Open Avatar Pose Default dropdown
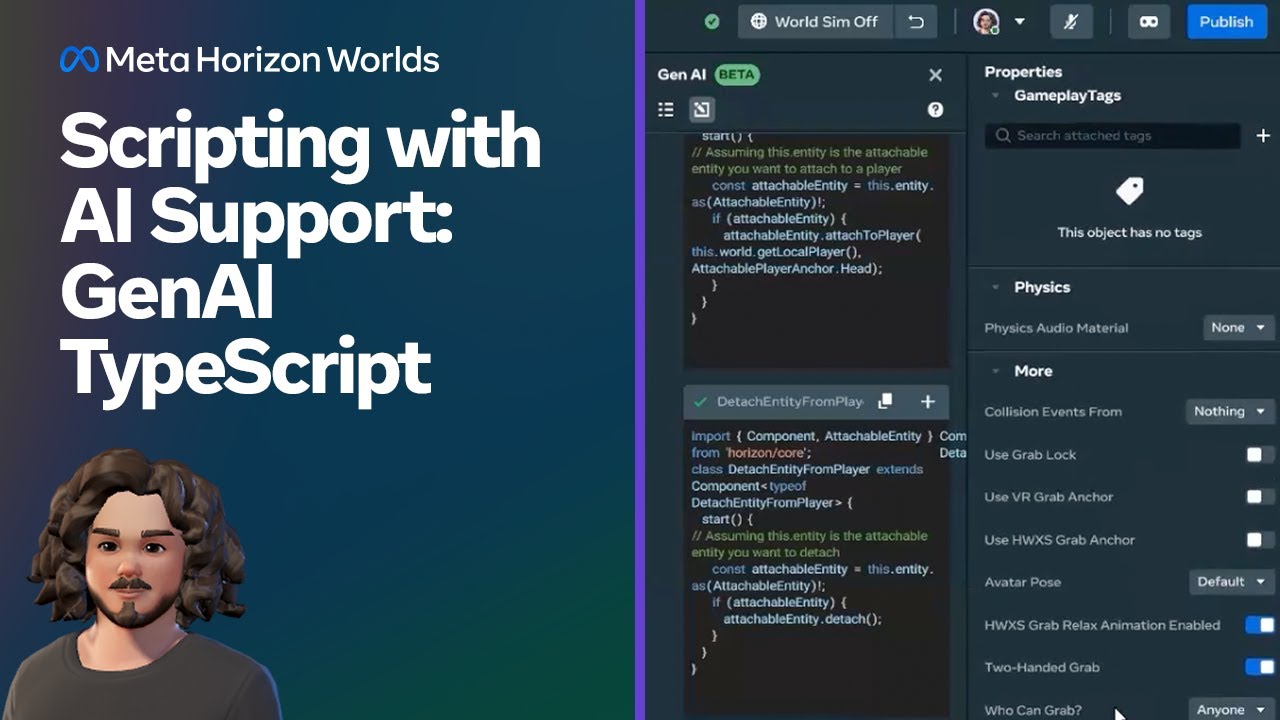The height and width of the screenshot is (720, 1280). pos(1232,581)
